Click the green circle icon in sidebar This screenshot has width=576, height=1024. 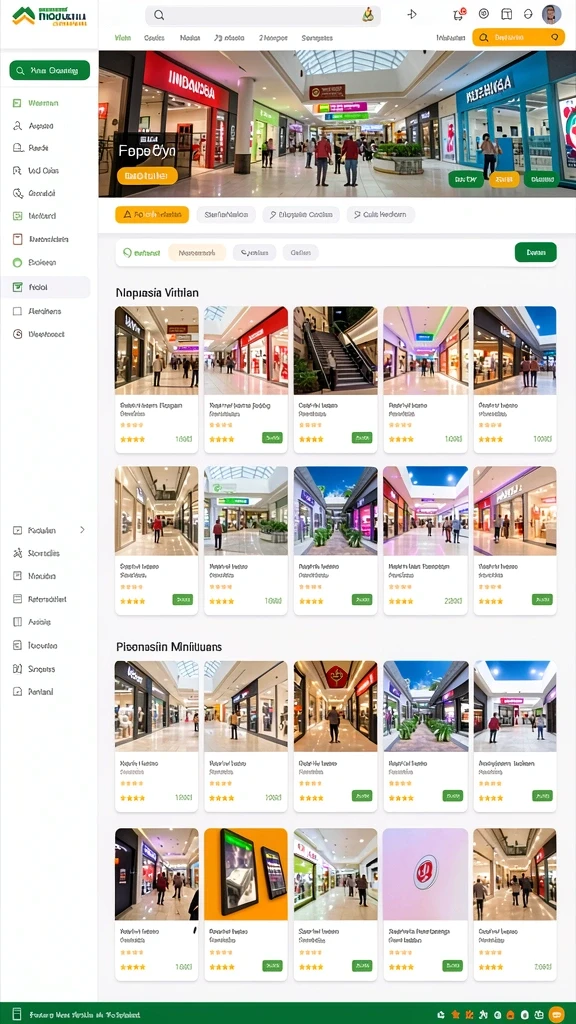[x=18, y=263]
